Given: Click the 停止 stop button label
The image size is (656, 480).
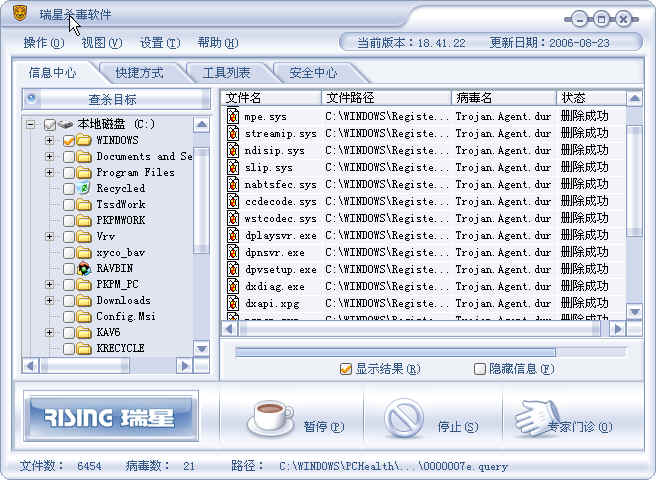Looking at the screenshot, I should [x=457, y=426].
